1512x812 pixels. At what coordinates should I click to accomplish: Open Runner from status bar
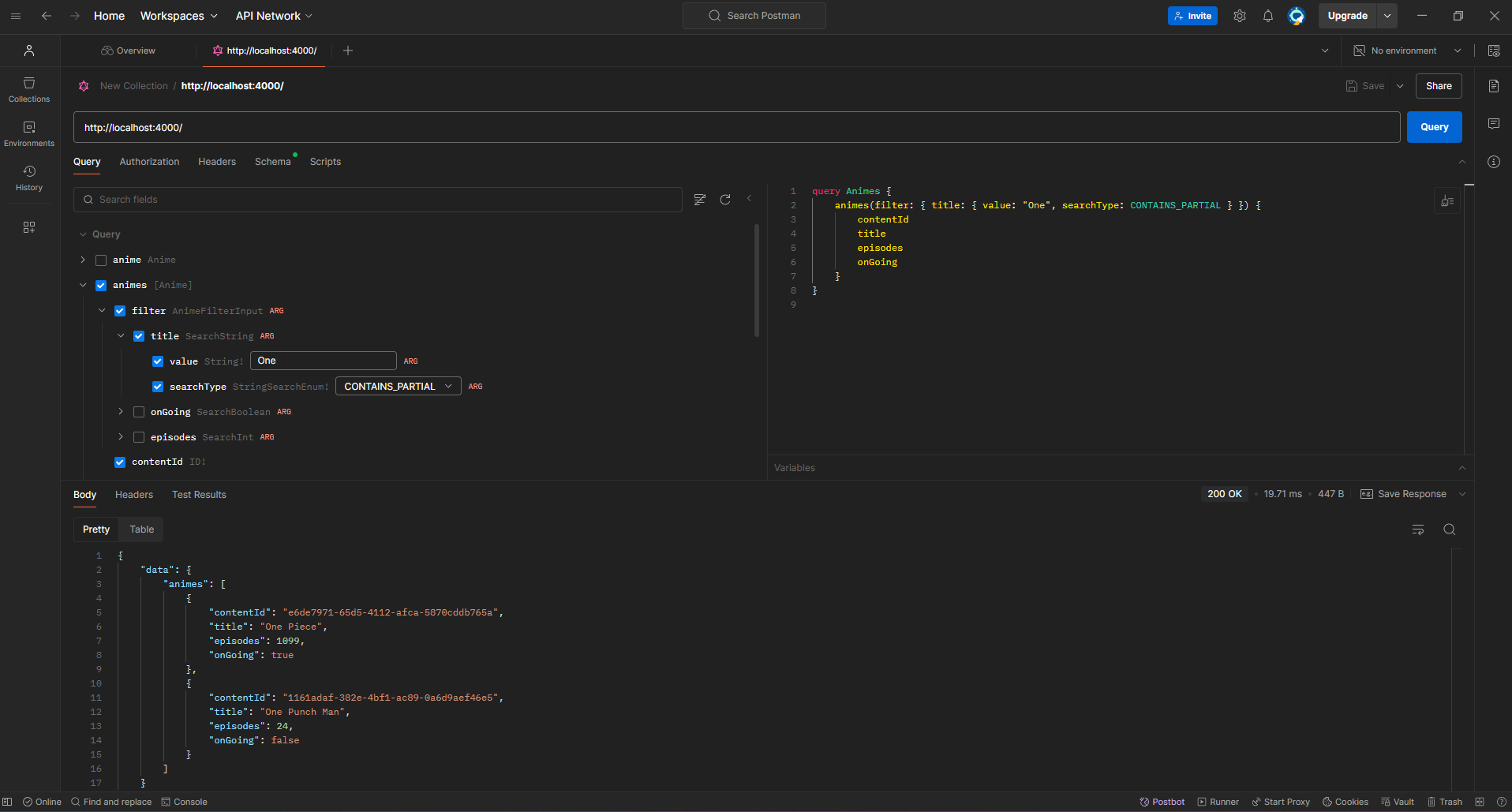pos(1218,802)
